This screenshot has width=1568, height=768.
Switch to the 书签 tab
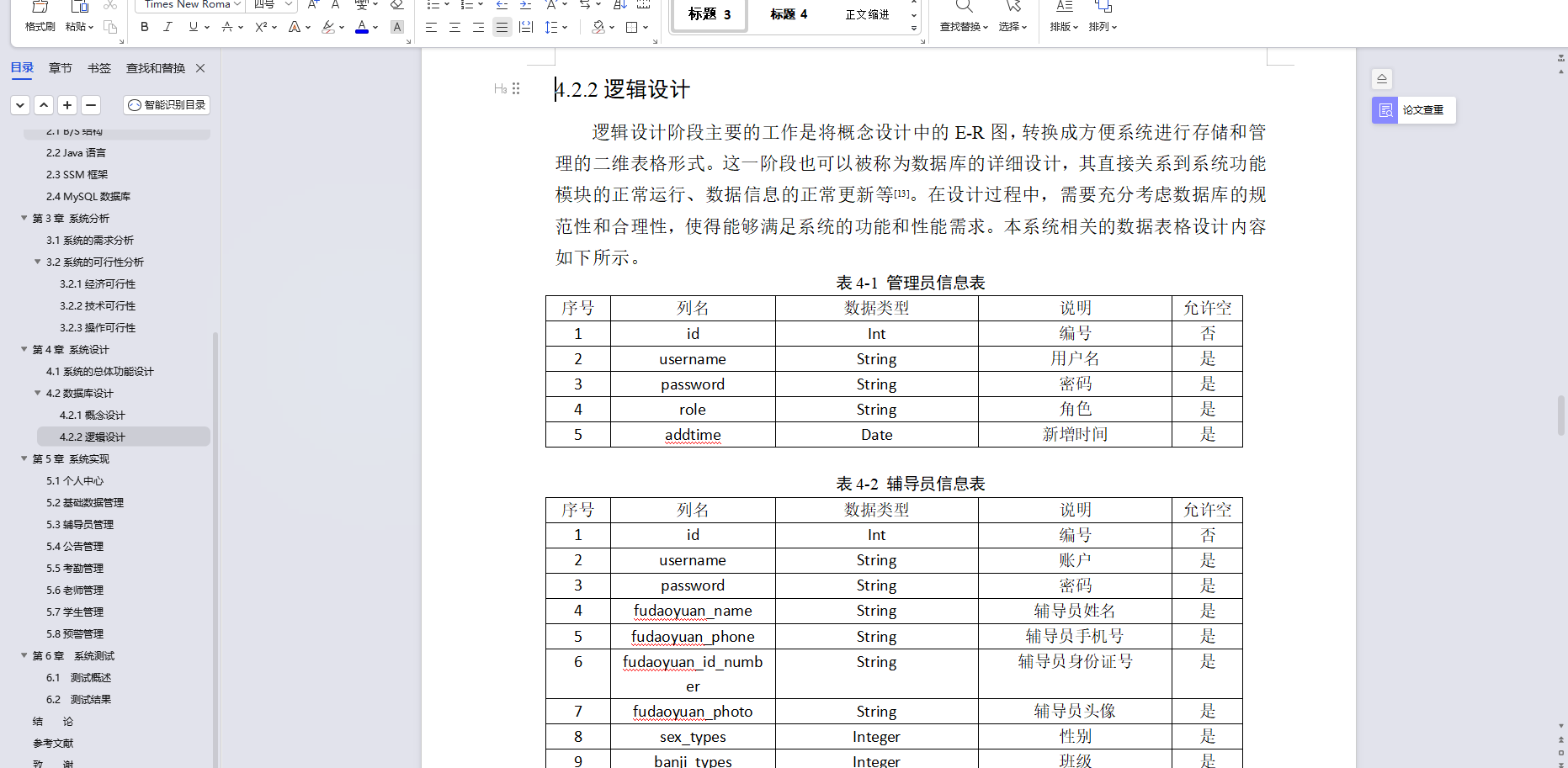click(99, 68)
